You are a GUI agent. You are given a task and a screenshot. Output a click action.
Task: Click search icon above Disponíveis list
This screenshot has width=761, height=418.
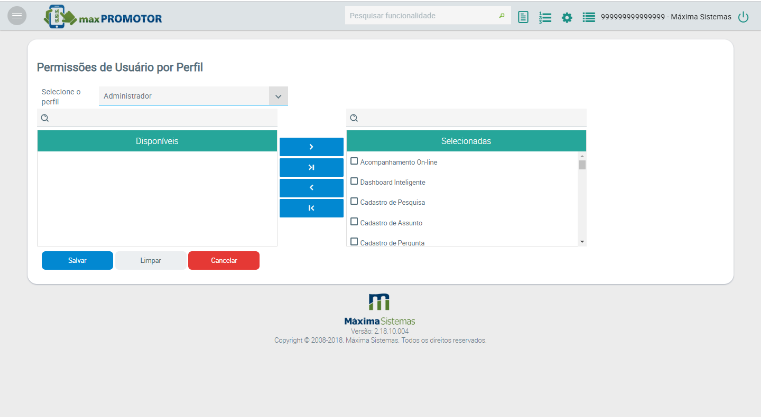[x=45, y=118]
